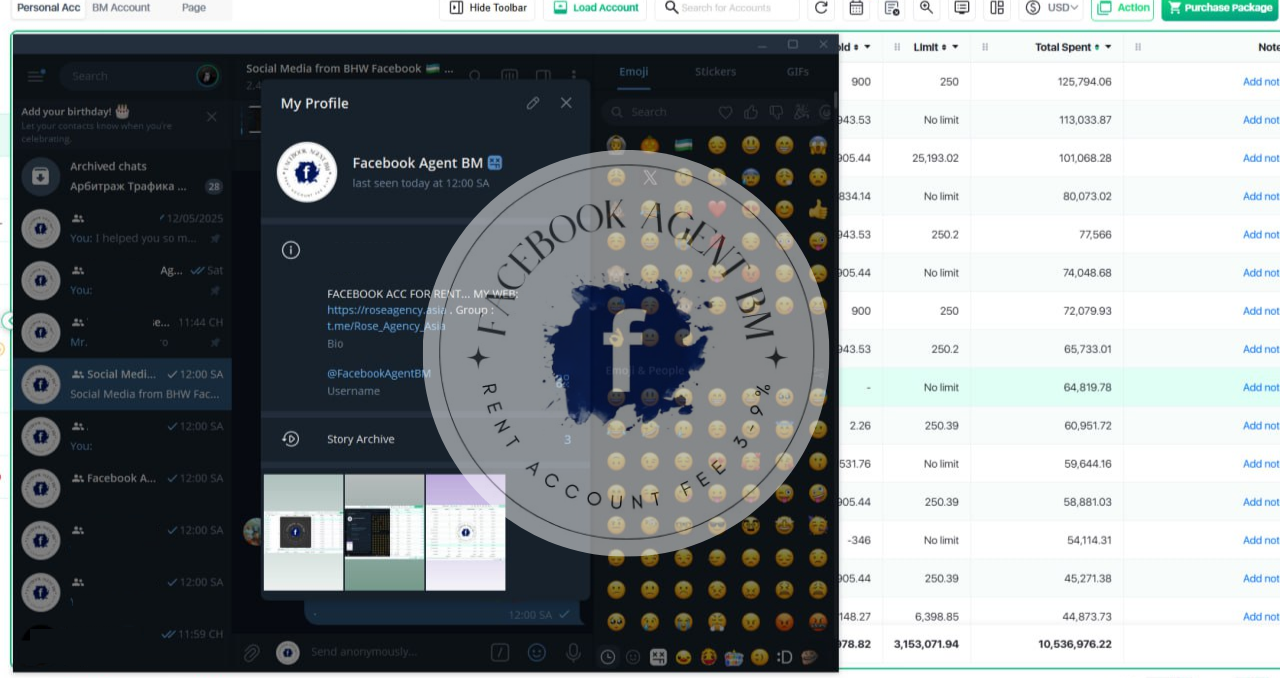
Task: Switch to the Stickers tab
Action: pos(715,72)
